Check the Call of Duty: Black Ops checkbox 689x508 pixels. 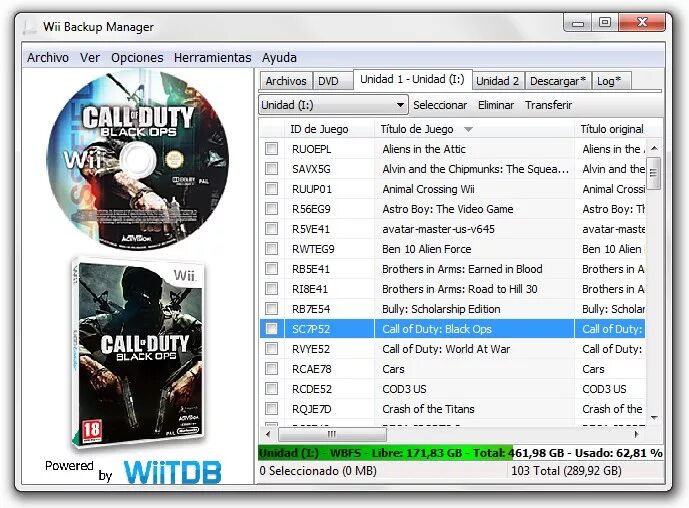(x=272, y=329)
